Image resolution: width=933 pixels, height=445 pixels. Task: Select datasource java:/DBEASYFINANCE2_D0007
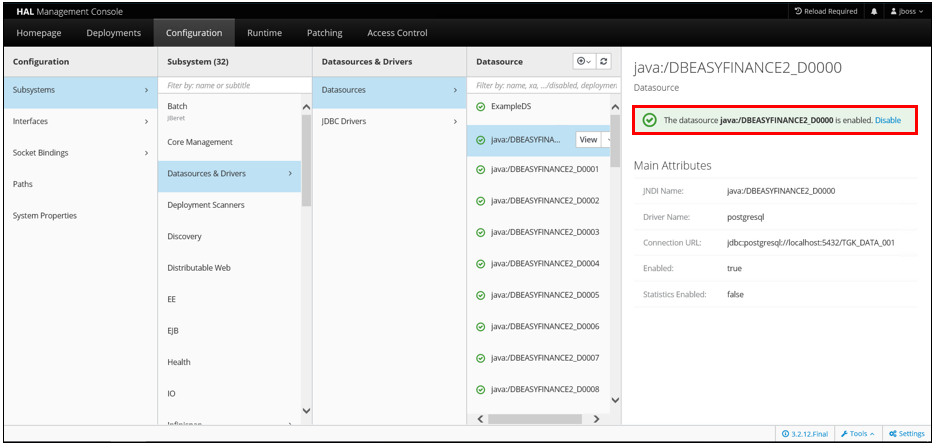point(538,359)
